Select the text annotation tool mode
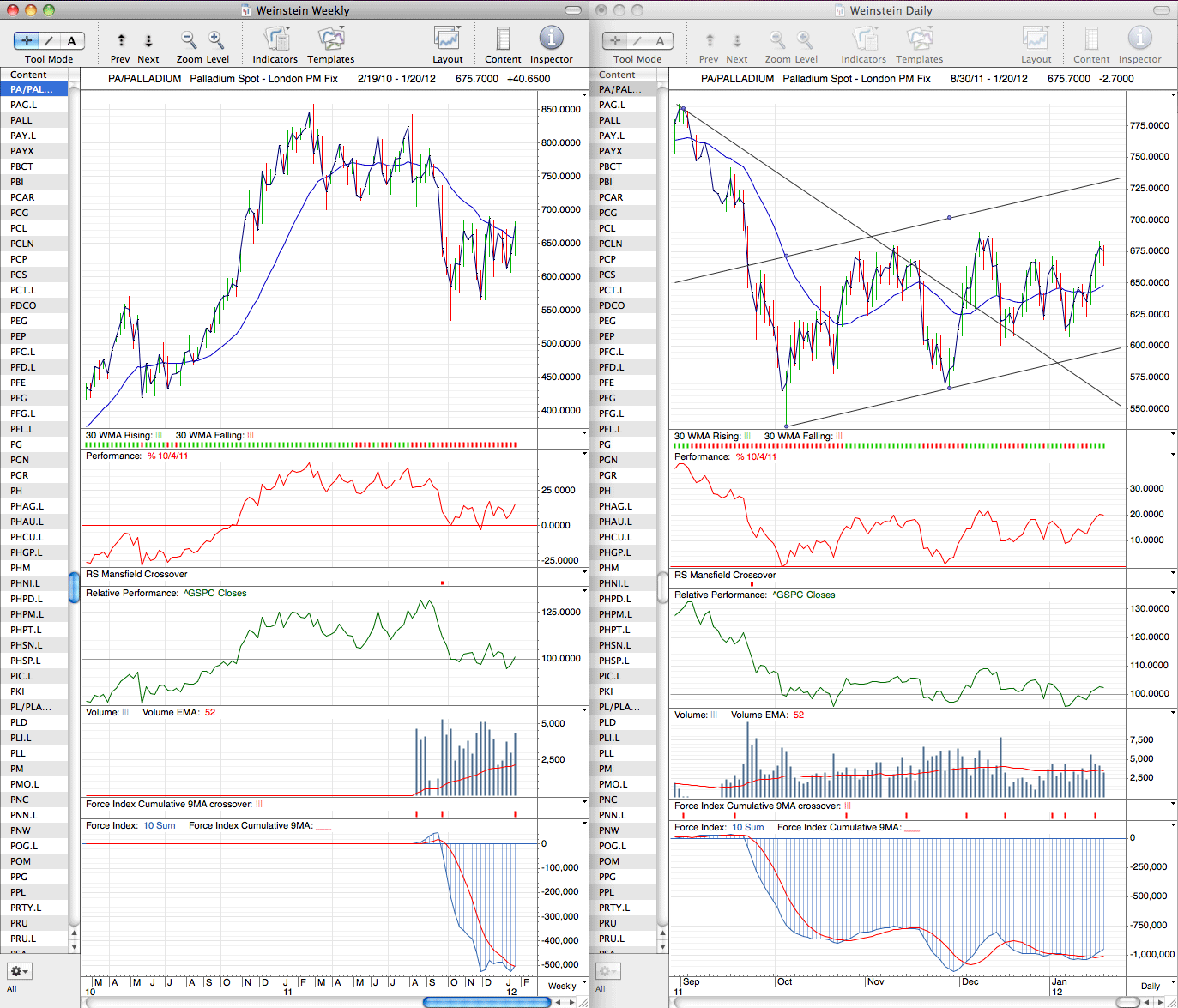The height and width of the screenshot is (1008, 1178). (72, 40)
